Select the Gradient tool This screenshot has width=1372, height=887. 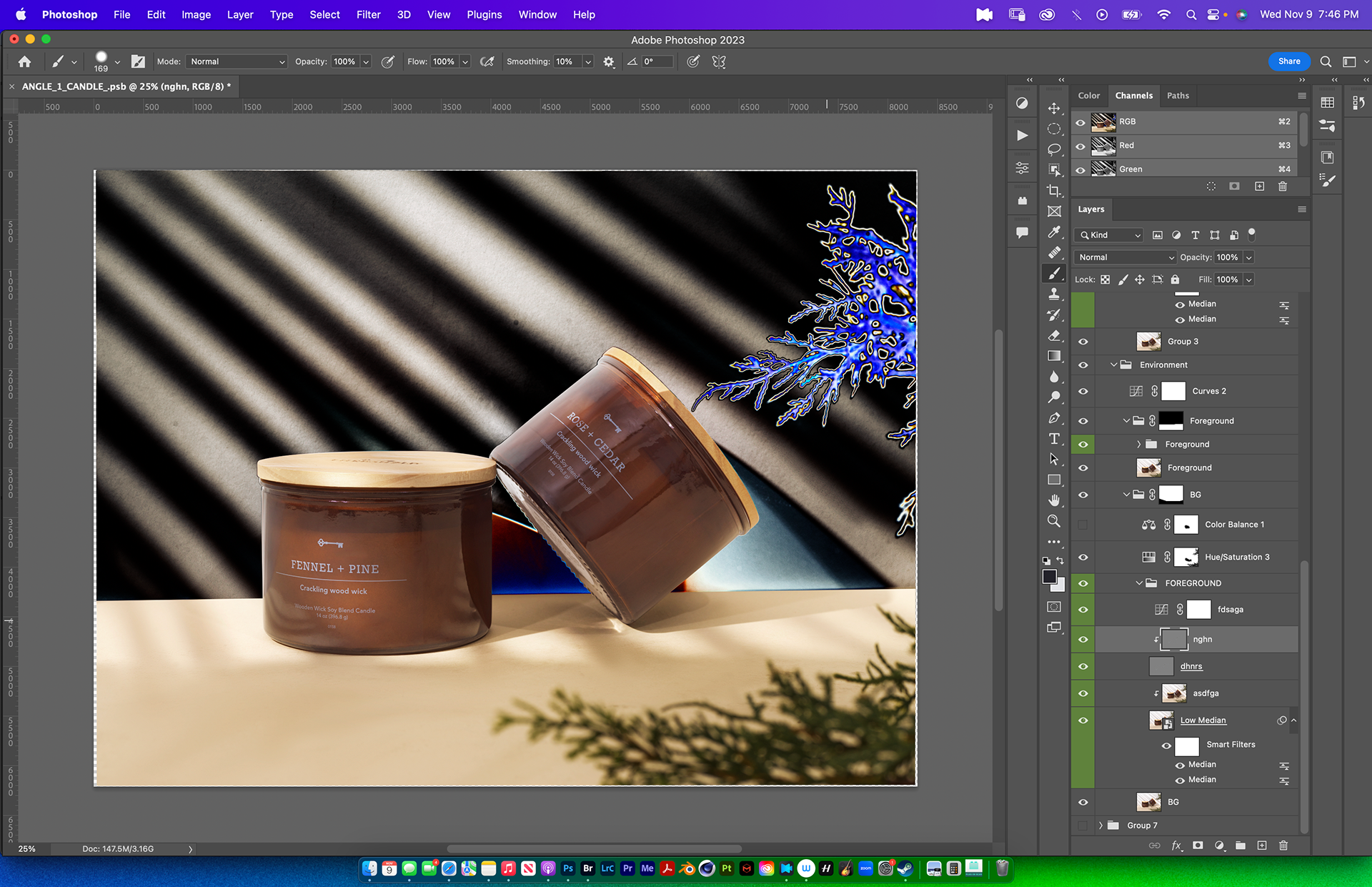point(1054,356)
